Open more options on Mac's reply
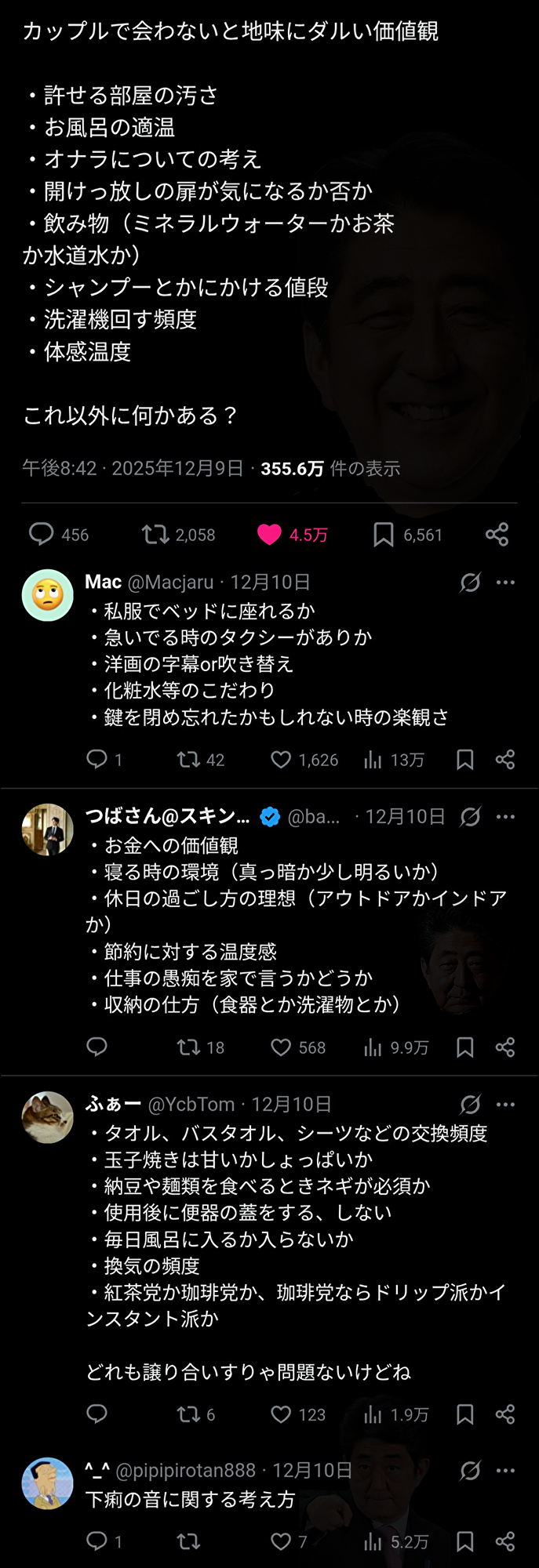The image size is (539, 1568). click(x=506, y=583)
